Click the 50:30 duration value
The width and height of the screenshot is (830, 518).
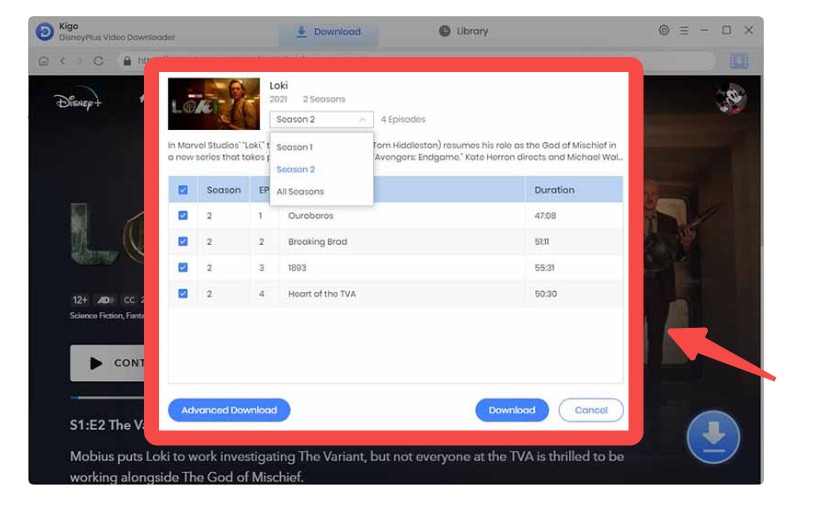(546, 294)
